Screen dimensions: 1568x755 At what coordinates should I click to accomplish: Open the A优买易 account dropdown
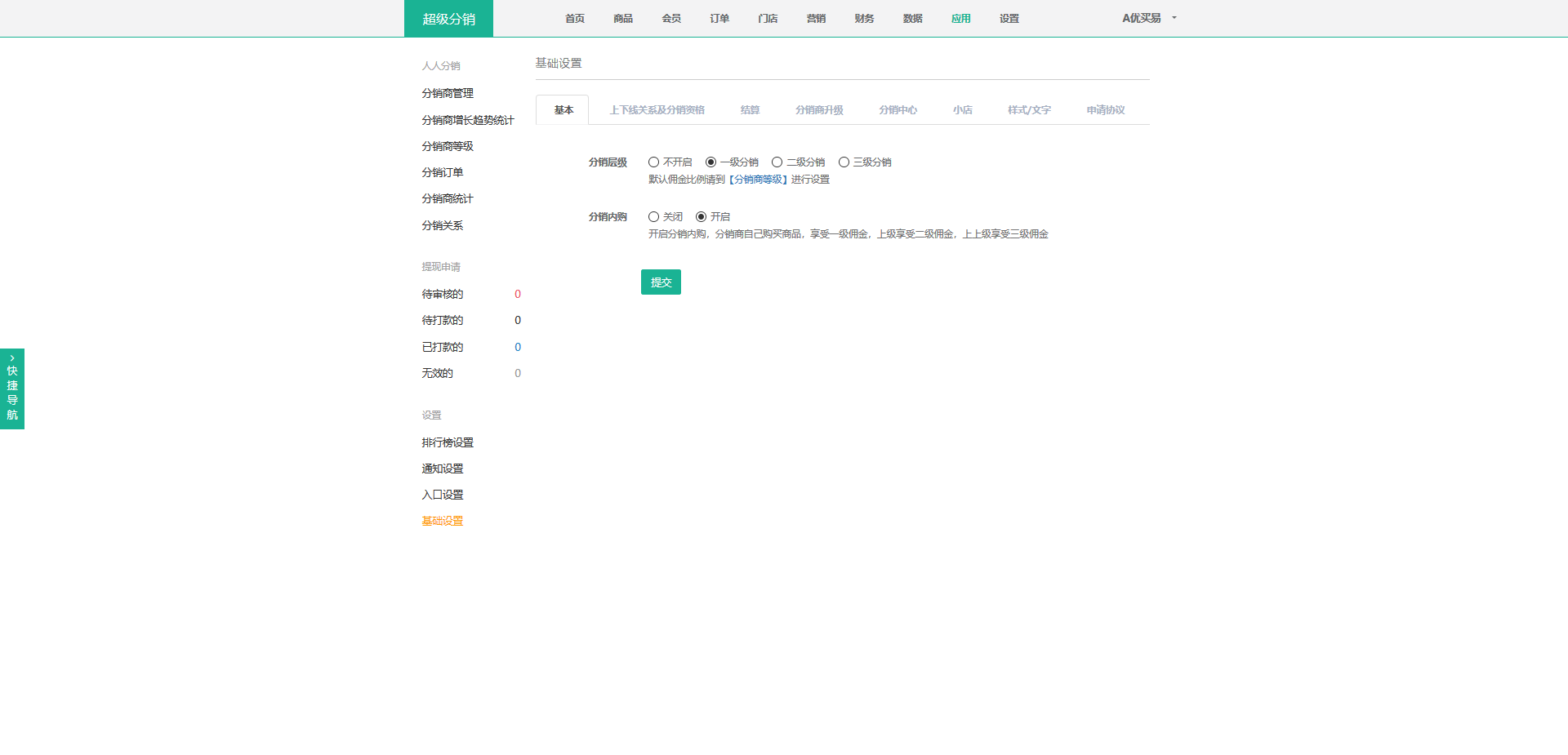pos(1148,18)
